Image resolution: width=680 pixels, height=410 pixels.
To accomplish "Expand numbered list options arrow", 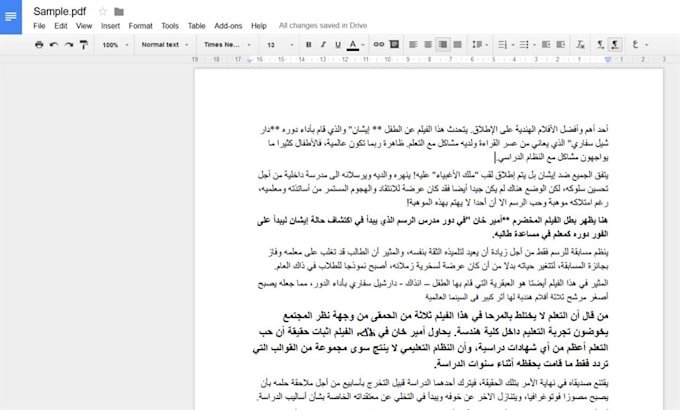I will (x=513, y=45).
